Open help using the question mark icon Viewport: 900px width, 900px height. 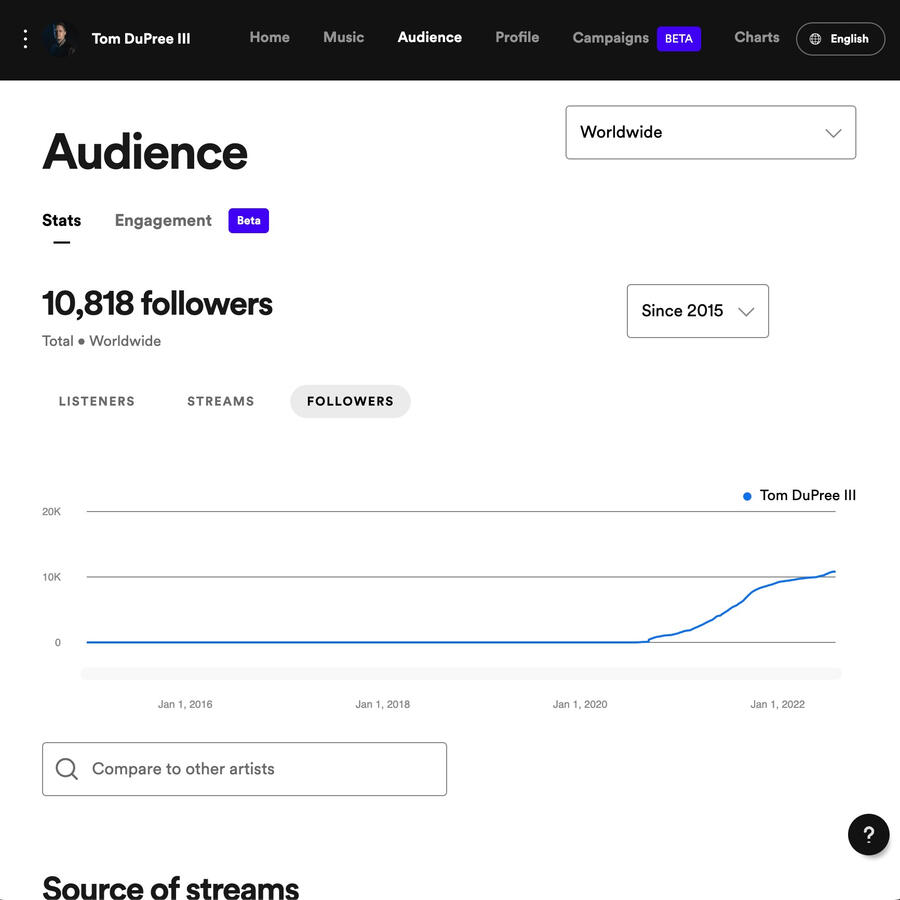pyautogui.click(x=868, y=834)
